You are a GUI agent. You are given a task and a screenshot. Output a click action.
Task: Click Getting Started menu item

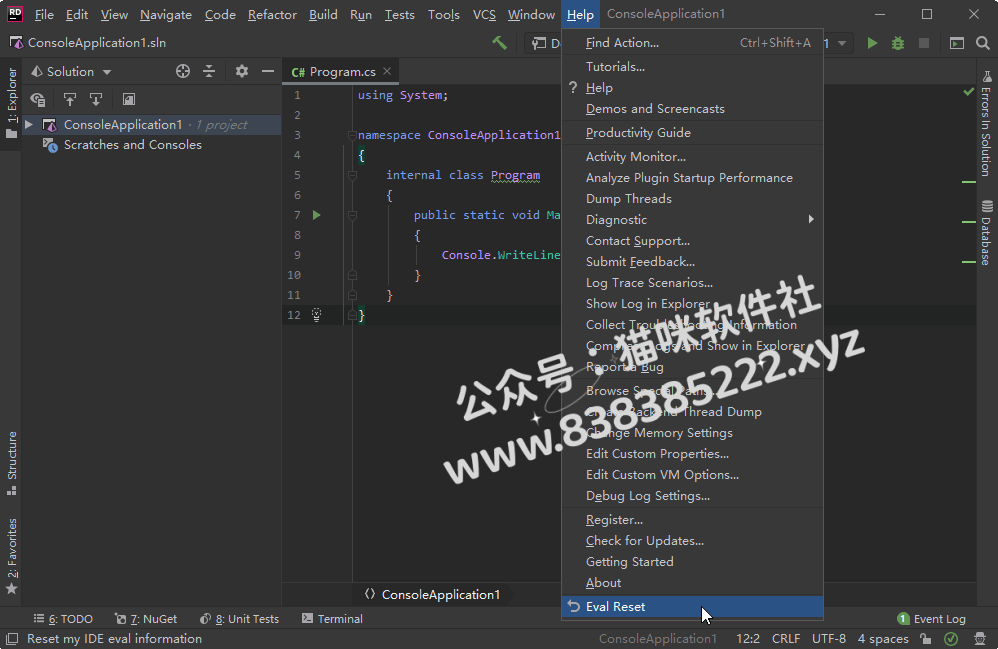point(692,562)
